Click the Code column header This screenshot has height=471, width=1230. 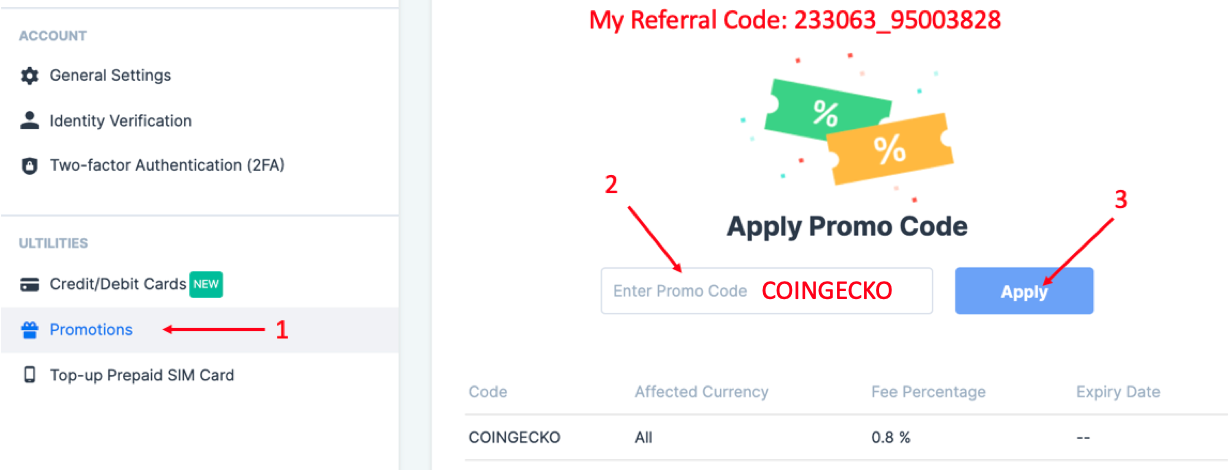pos(488,392)
